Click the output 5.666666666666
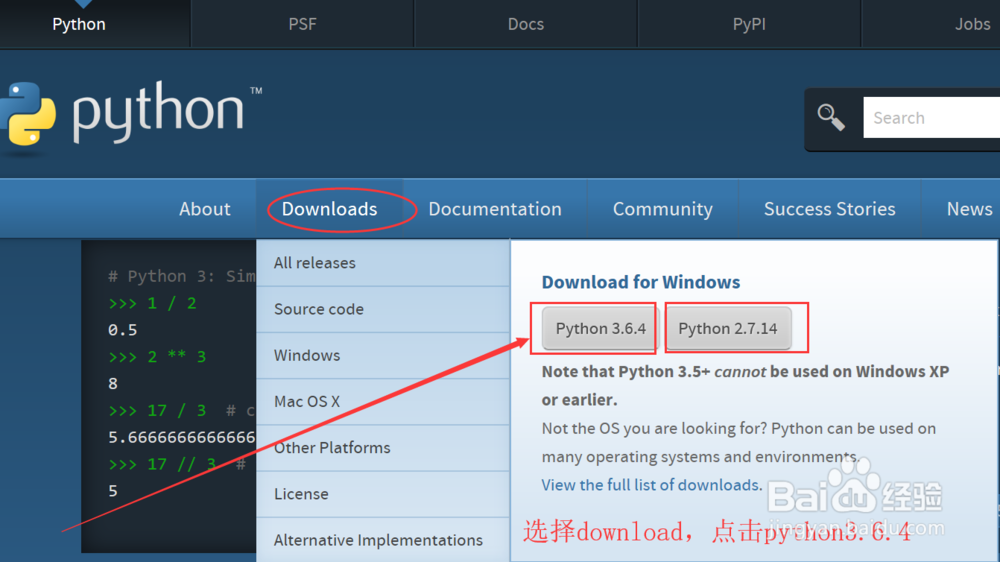Screen dimensions: 1000x562 182,438
